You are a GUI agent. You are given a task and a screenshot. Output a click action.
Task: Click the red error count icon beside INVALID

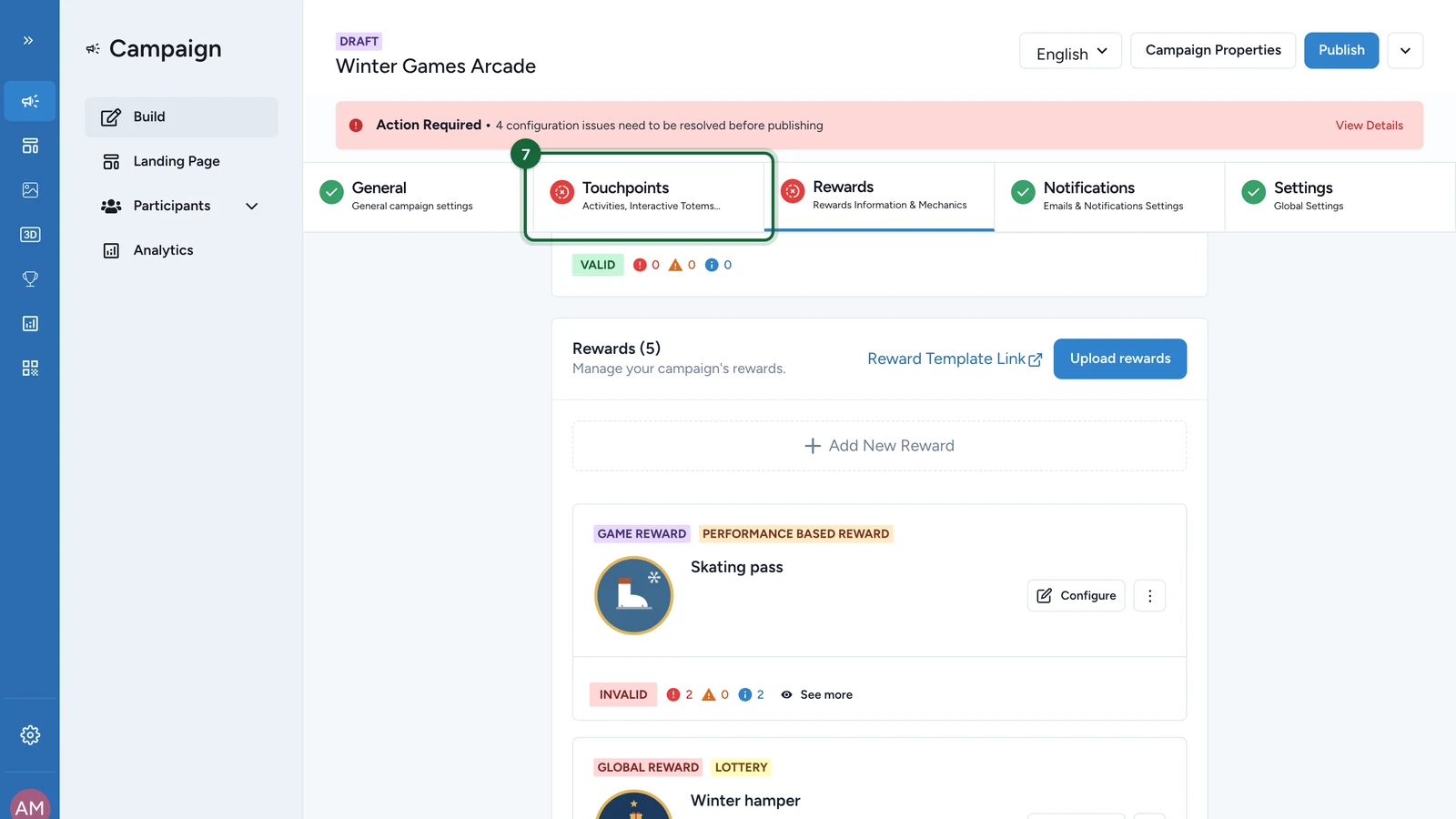tap(673, 694)
